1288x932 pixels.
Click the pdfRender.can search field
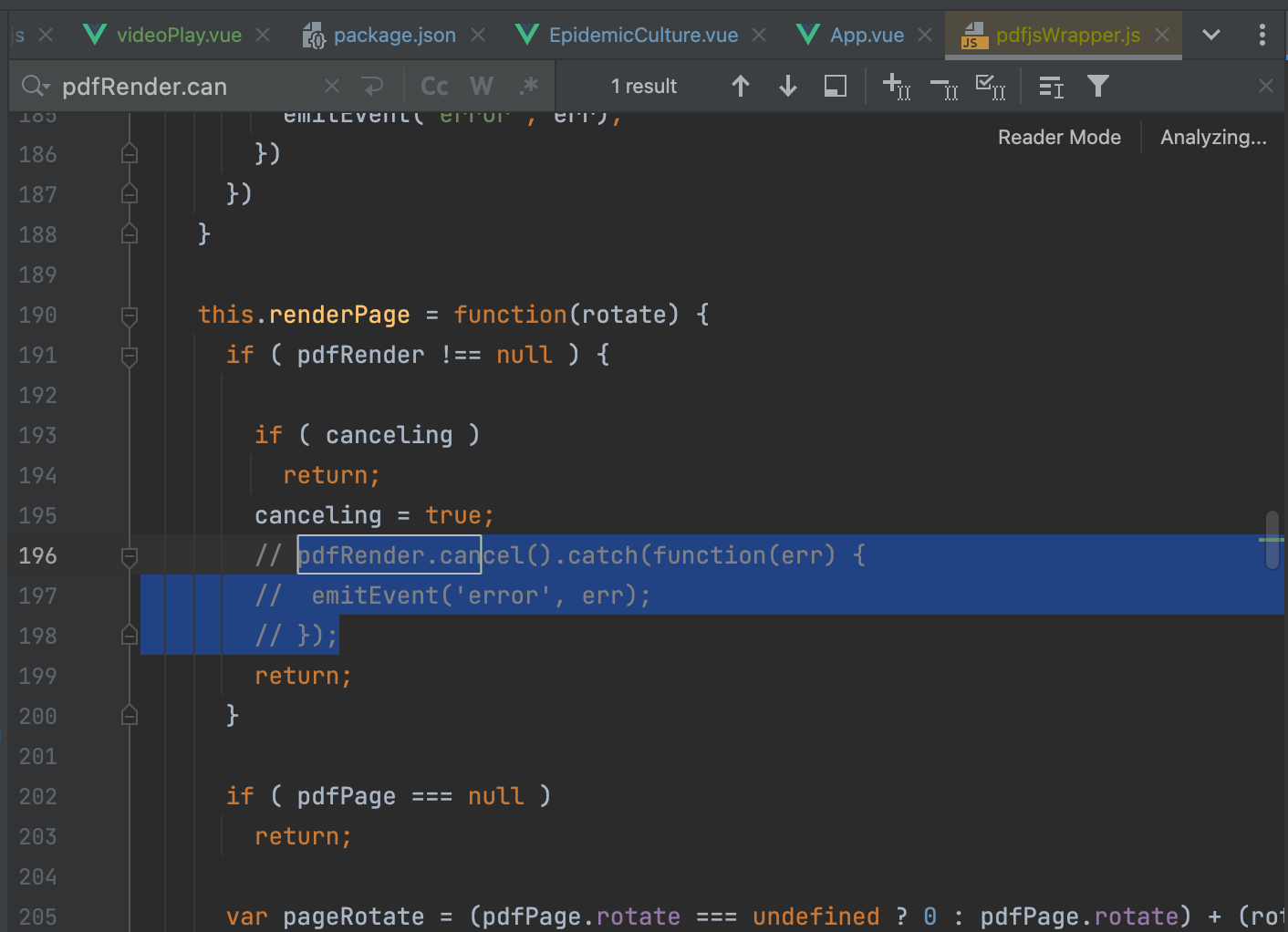[x=187, y=87]
